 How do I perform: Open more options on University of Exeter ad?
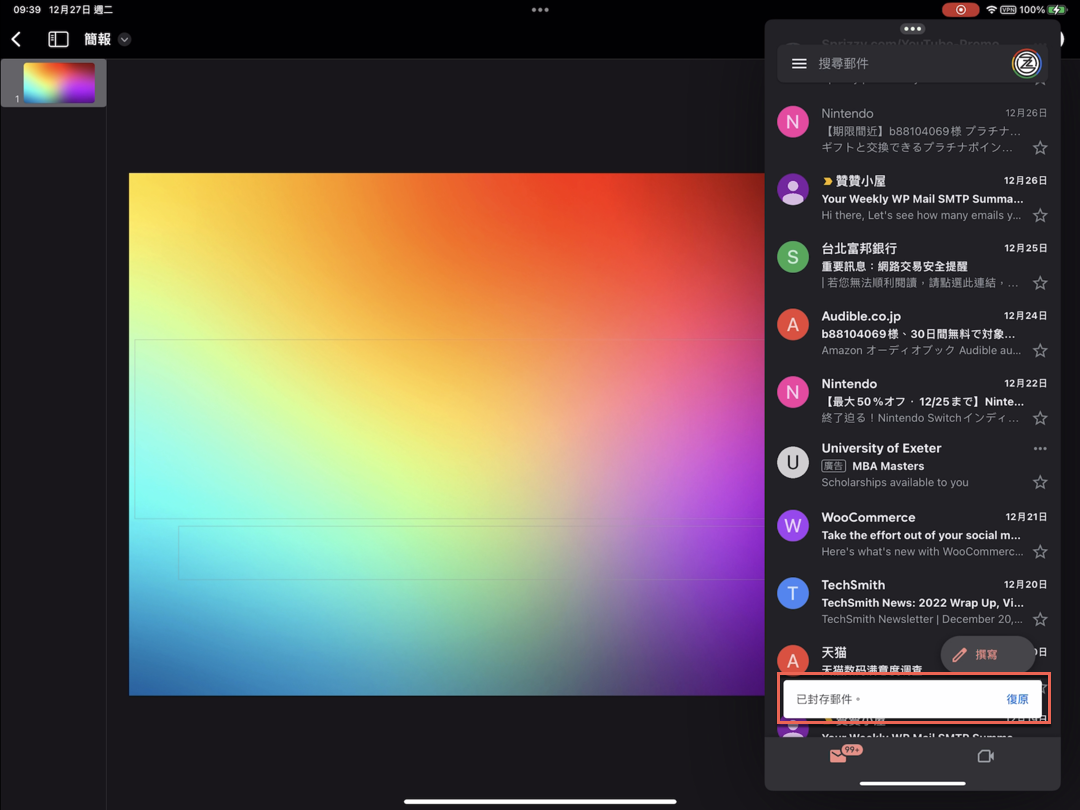[1040, 448]
